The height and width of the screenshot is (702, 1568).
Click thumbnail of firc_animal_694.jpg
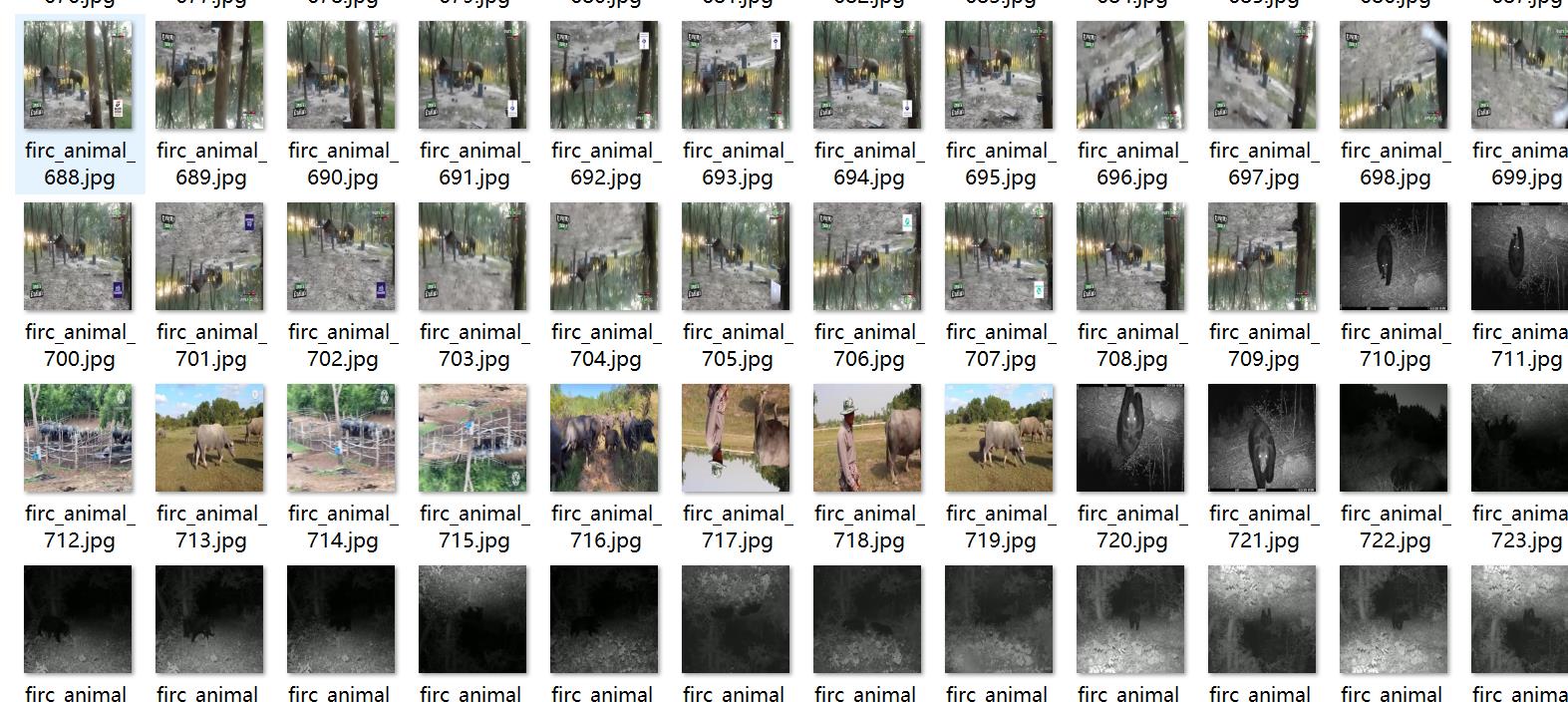[867, 75]
